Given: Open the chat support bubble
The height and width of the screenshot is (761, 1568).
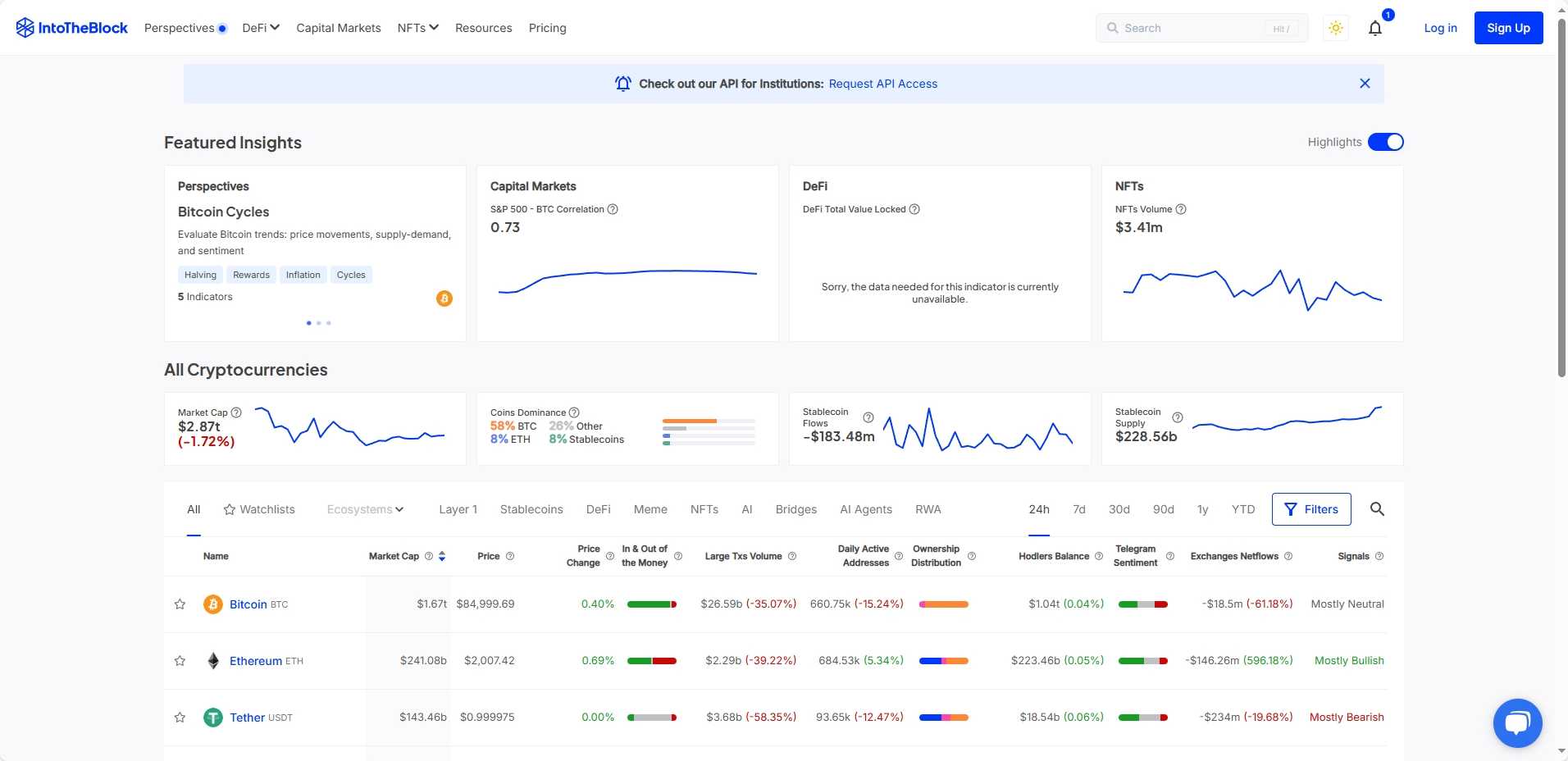Looking at the screenshot, I should 1517,722.
